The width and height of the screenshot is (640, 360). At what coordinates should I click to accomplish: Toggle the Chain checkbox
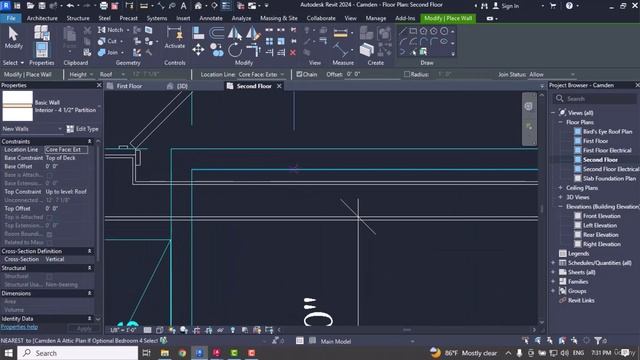(x=300, y=74)
